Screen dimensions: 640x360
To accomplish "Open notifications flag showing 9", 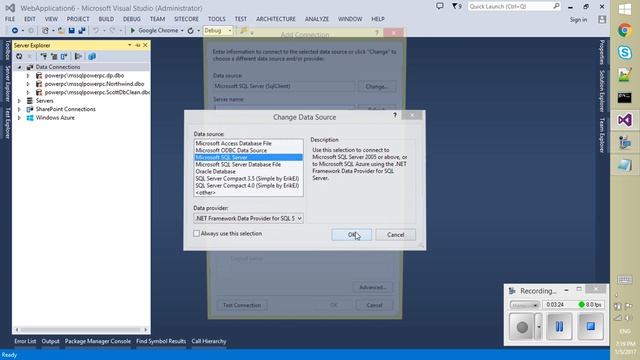I will 456,6.
